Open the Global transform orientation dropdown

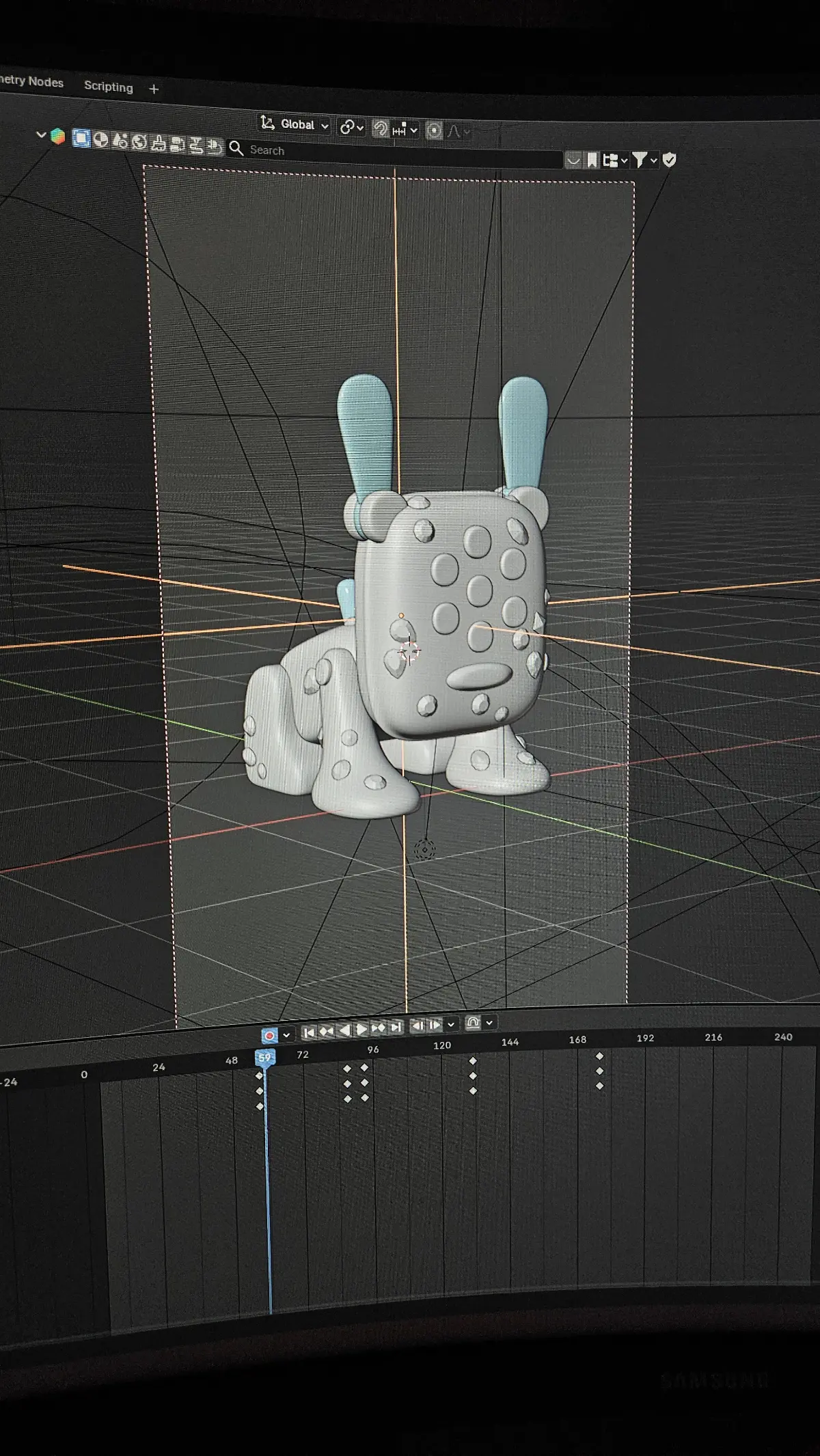click(x=295, y=124)
